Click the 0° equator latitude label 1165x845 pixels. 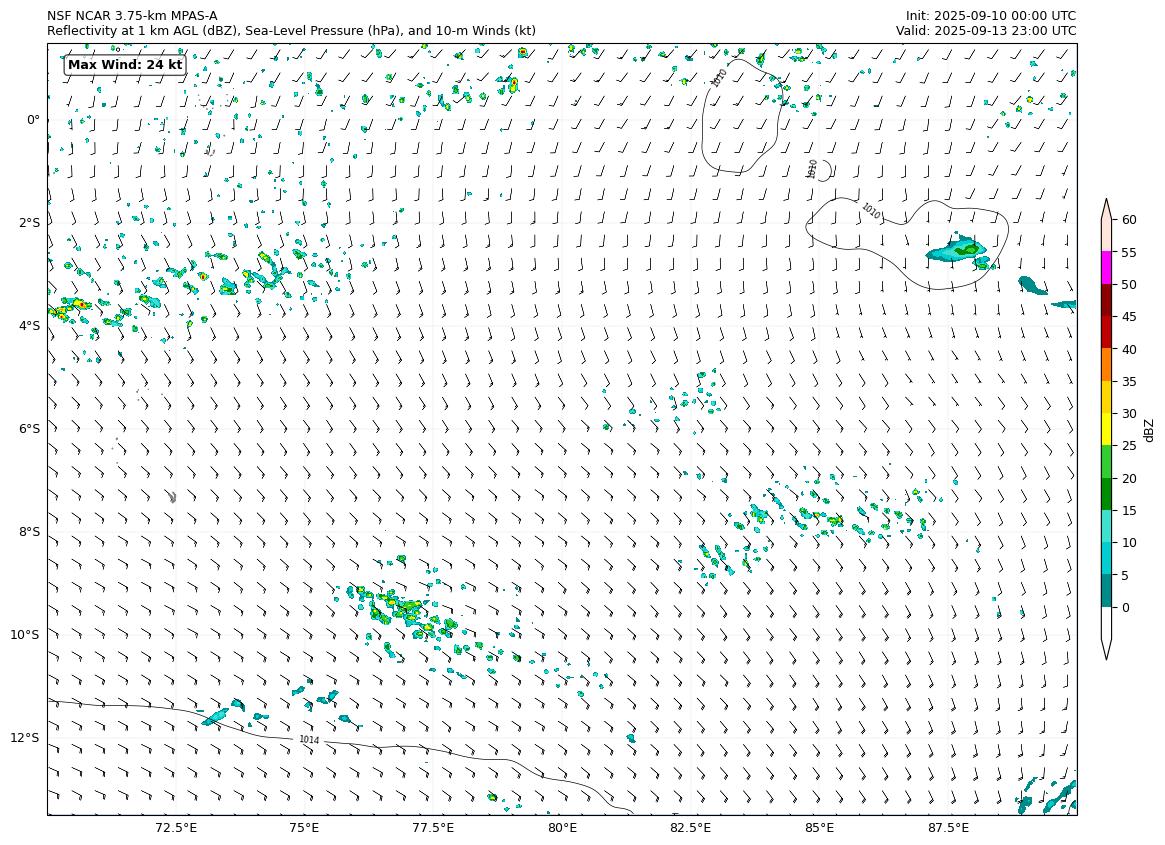(33, 120)
